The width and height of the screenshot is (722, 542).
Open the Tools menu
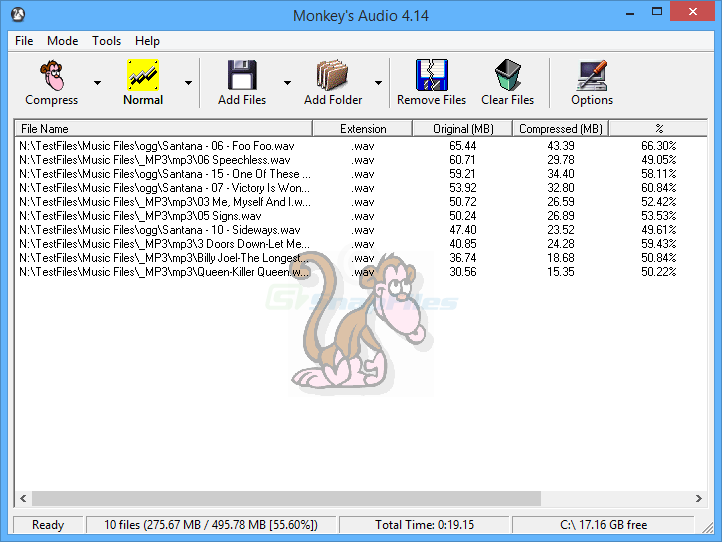(106, 41)
